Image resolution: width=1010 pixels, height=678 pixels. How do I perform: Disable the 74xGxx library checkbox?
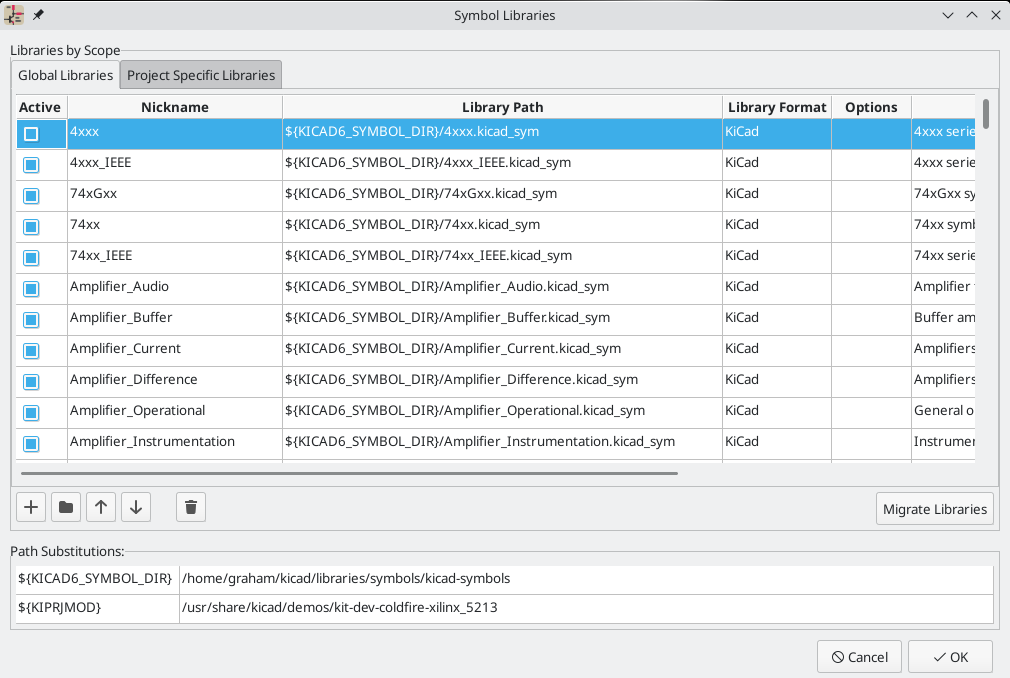pyautogui.click(x=31, y=195)
